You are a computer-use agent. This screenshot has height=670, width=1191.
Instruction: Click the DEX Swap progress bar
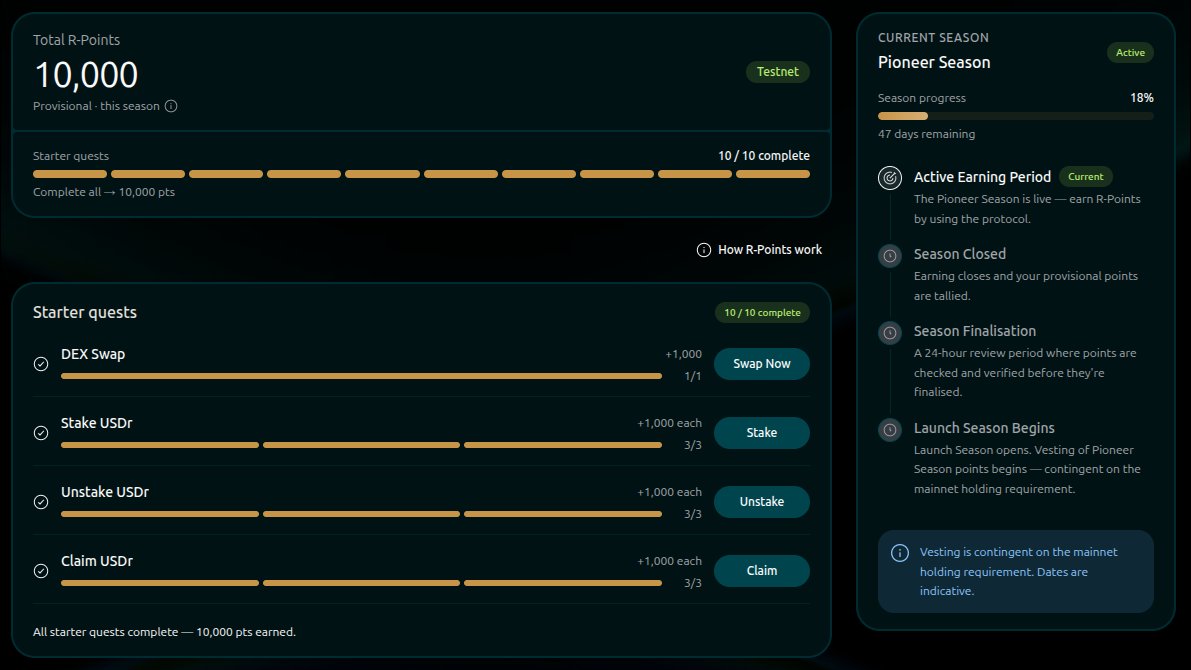pyautogui.click(x=362, y=376)
